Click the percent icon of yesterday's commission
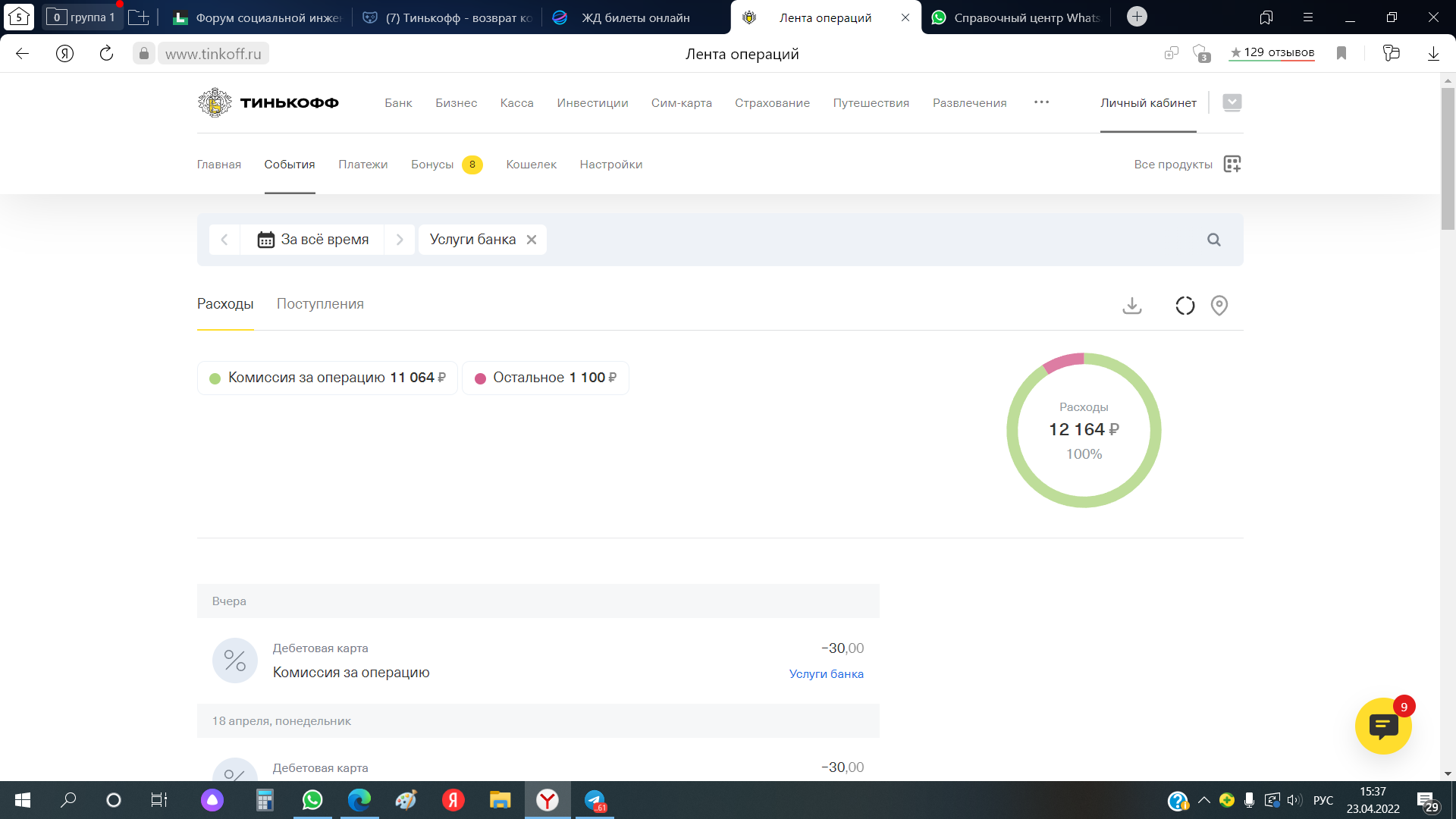 coord(235,661)
